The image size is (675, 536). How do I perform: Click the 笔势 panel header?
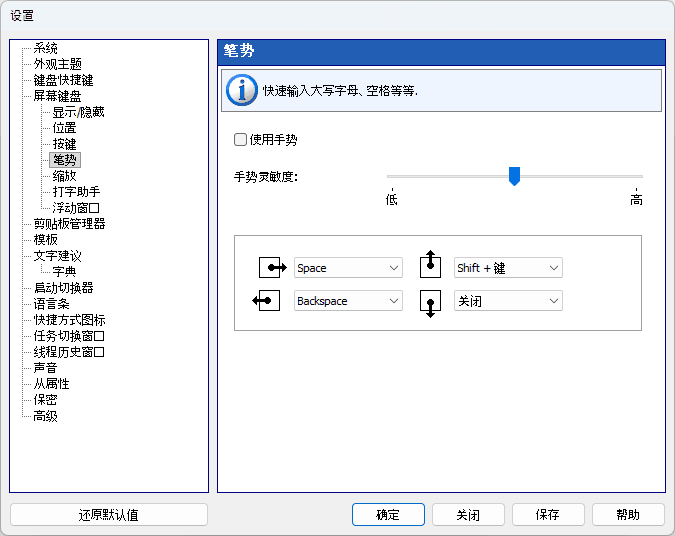tap(441, 52)
